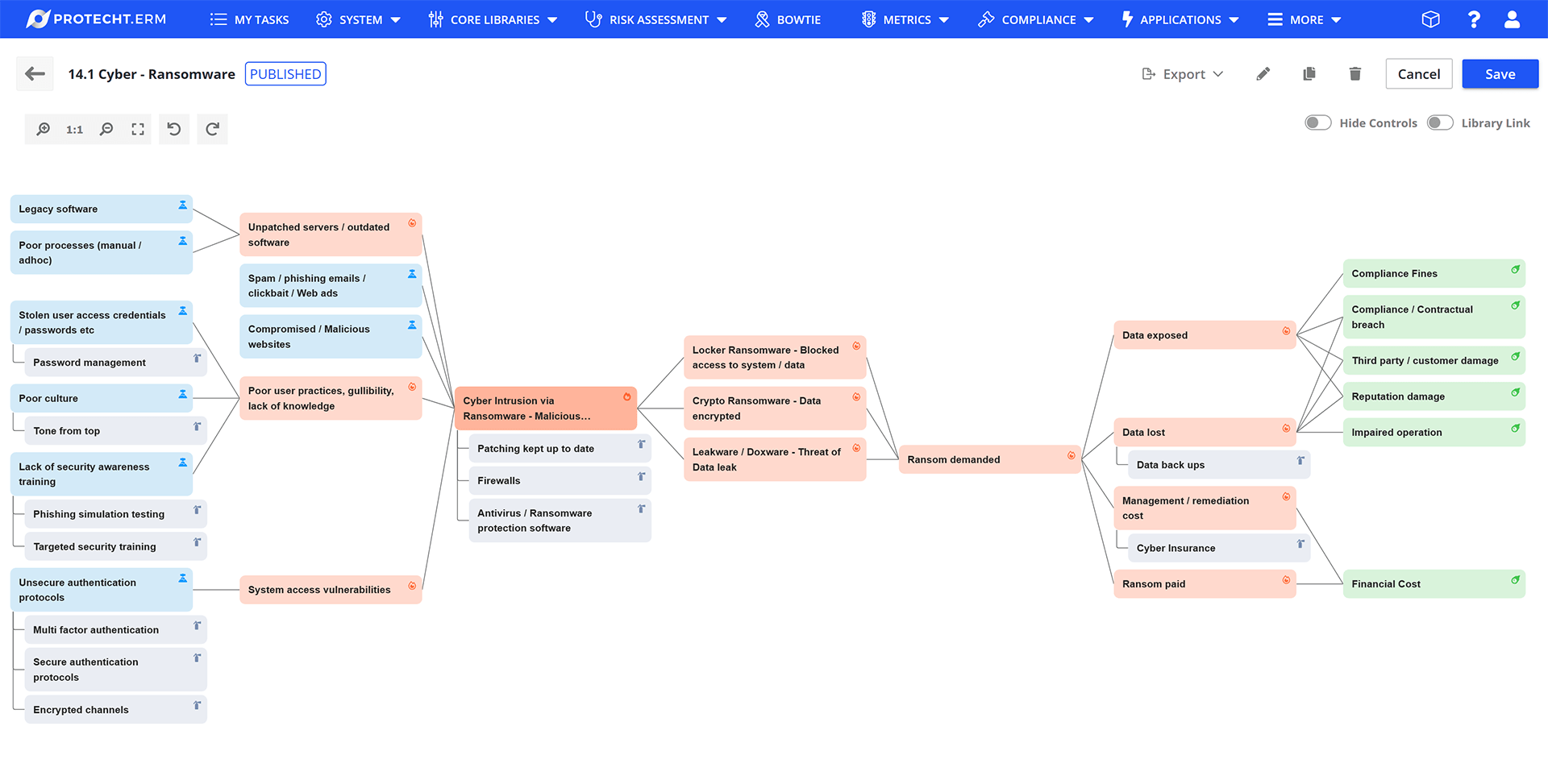Screen dimensions: 1548x784
Task: Click the trash delete icon
Action: point(1355,74)
